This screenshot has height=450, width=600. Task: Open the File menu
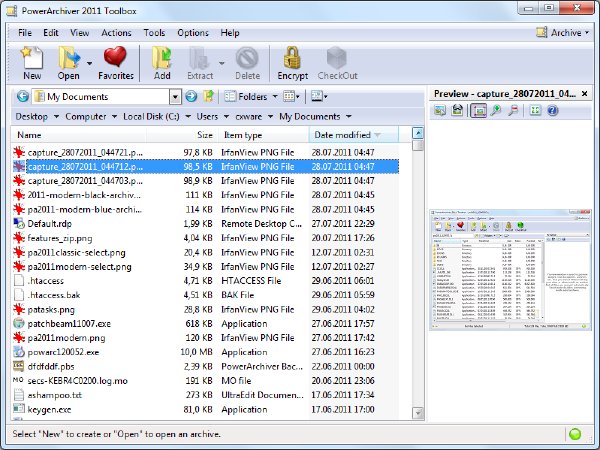coord(25,33)
